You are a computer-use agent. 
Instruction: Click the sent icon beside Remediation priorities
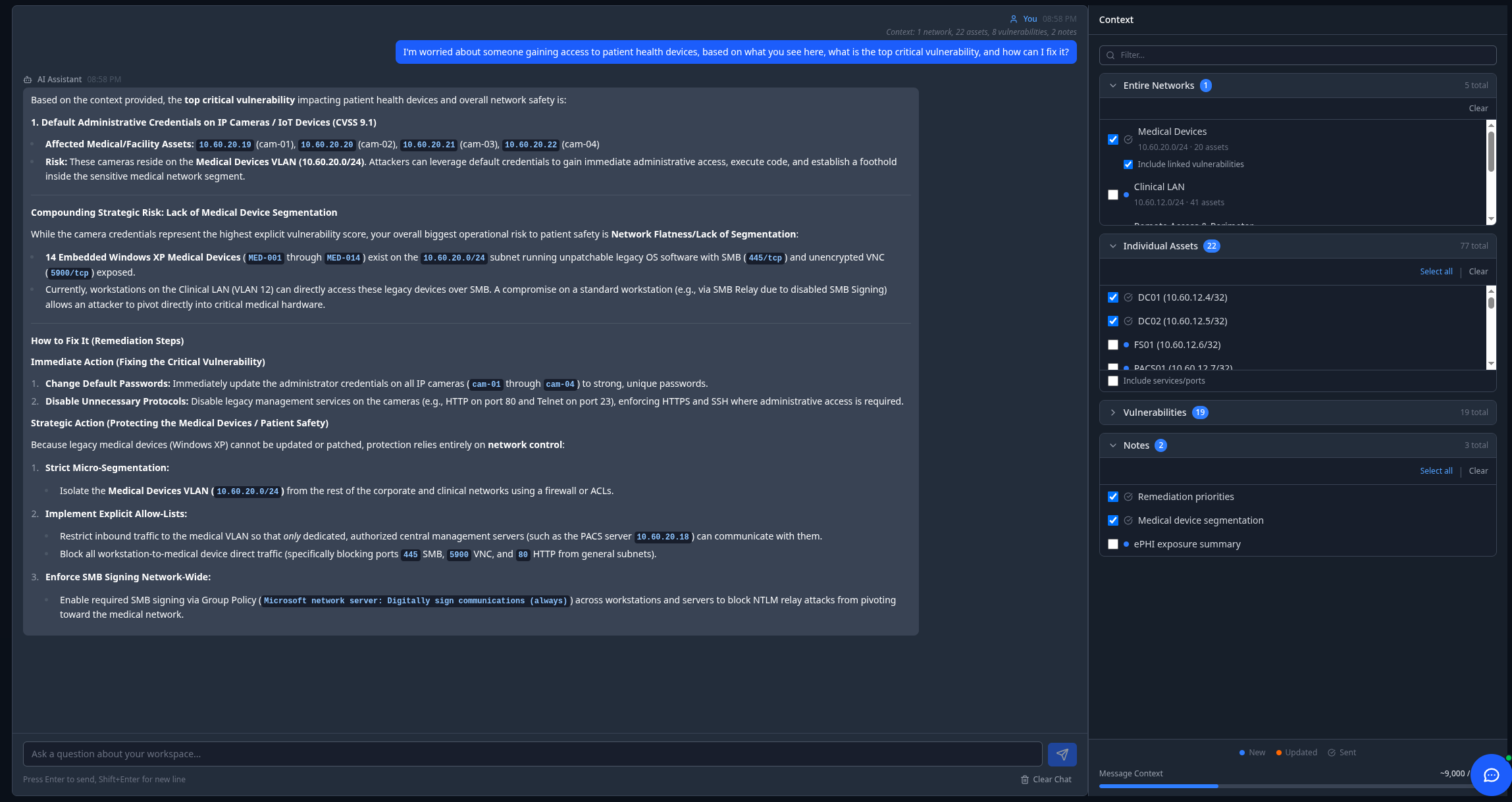1128,497
